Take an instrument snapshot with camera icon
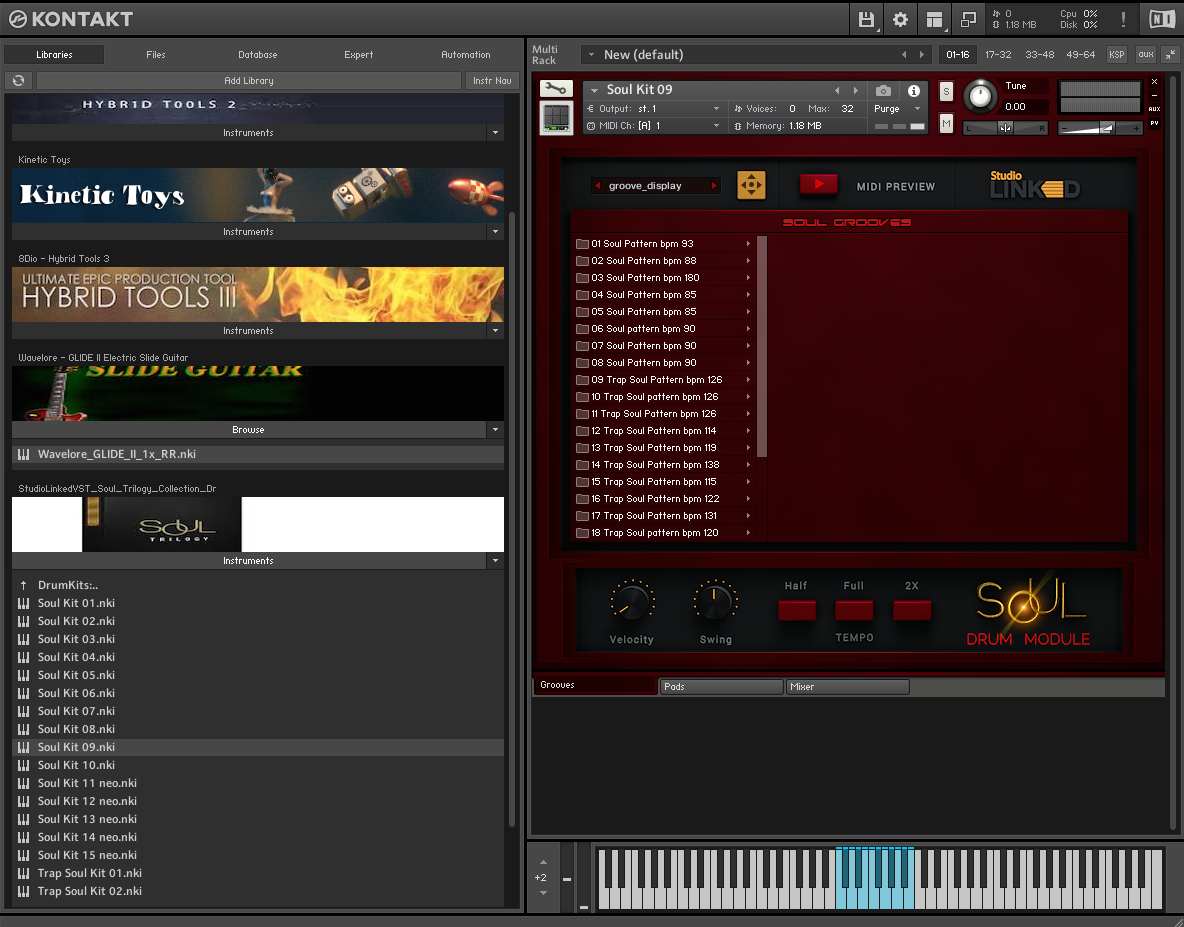The width and height of the screenshot is (1184, 927). (x=883, y=91)
